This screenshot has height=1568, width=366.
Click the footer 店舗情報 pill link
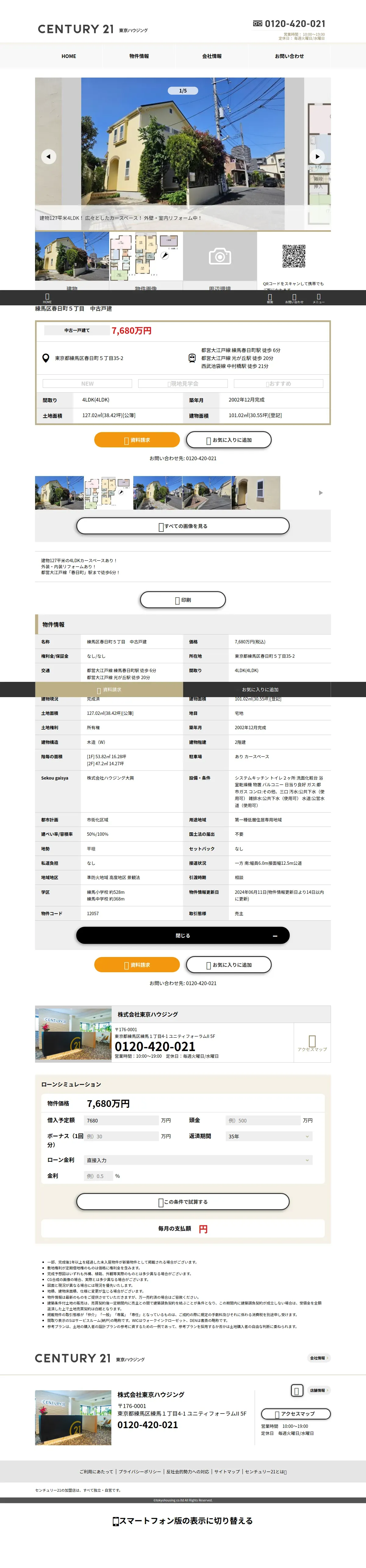tap(319, 1390)
